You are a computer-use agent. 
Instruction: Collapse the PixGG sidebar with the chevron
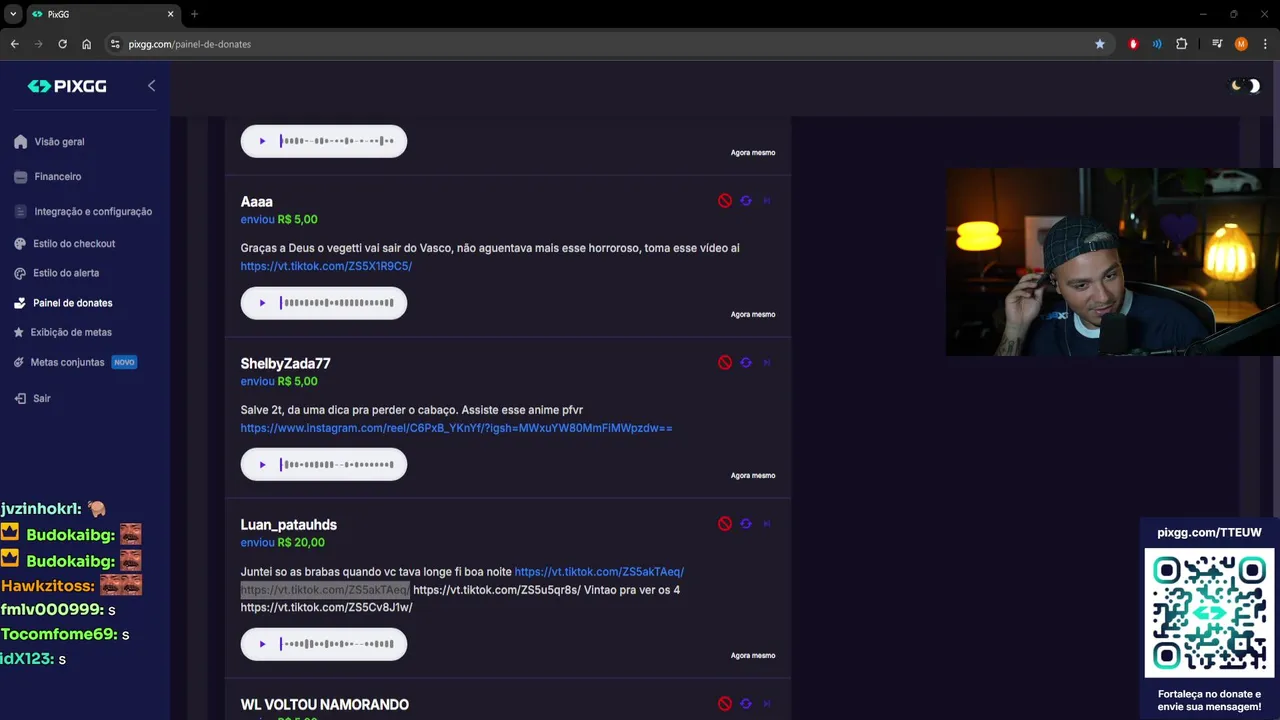click(x=151, y=86)
